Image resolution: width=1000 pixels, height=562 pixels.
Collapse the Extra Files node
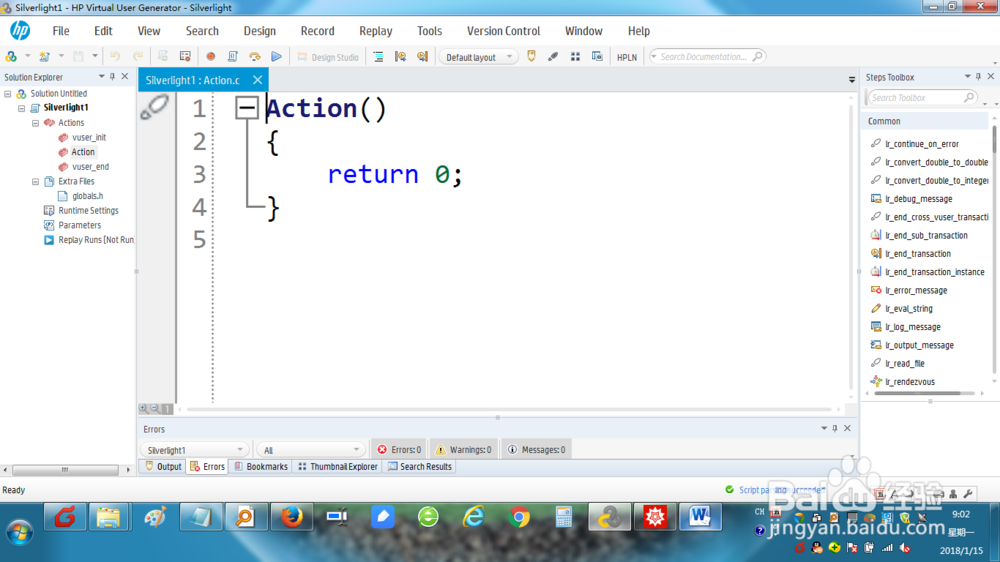click(x=36, y=182)
